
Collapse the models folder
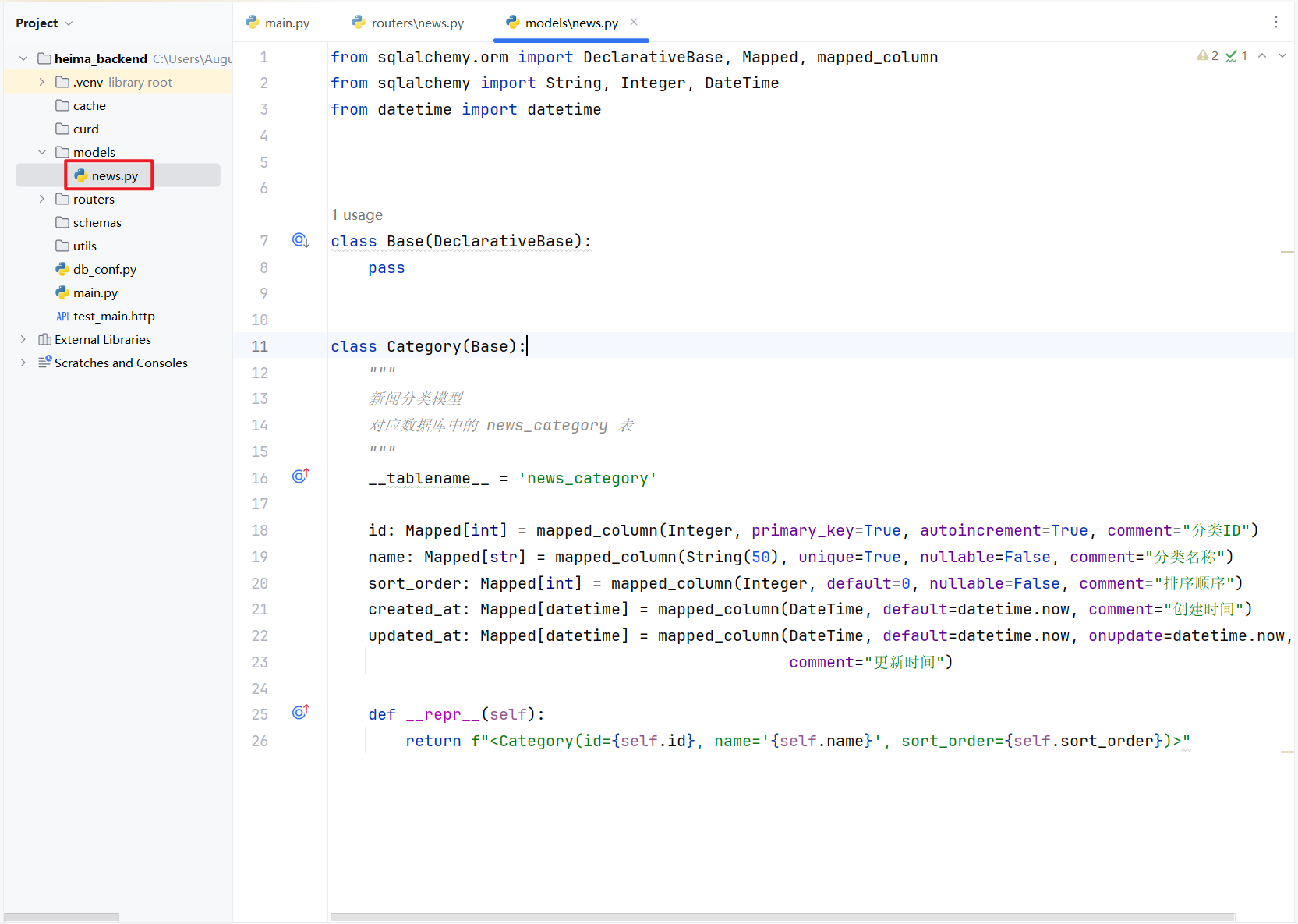(42, 152)
